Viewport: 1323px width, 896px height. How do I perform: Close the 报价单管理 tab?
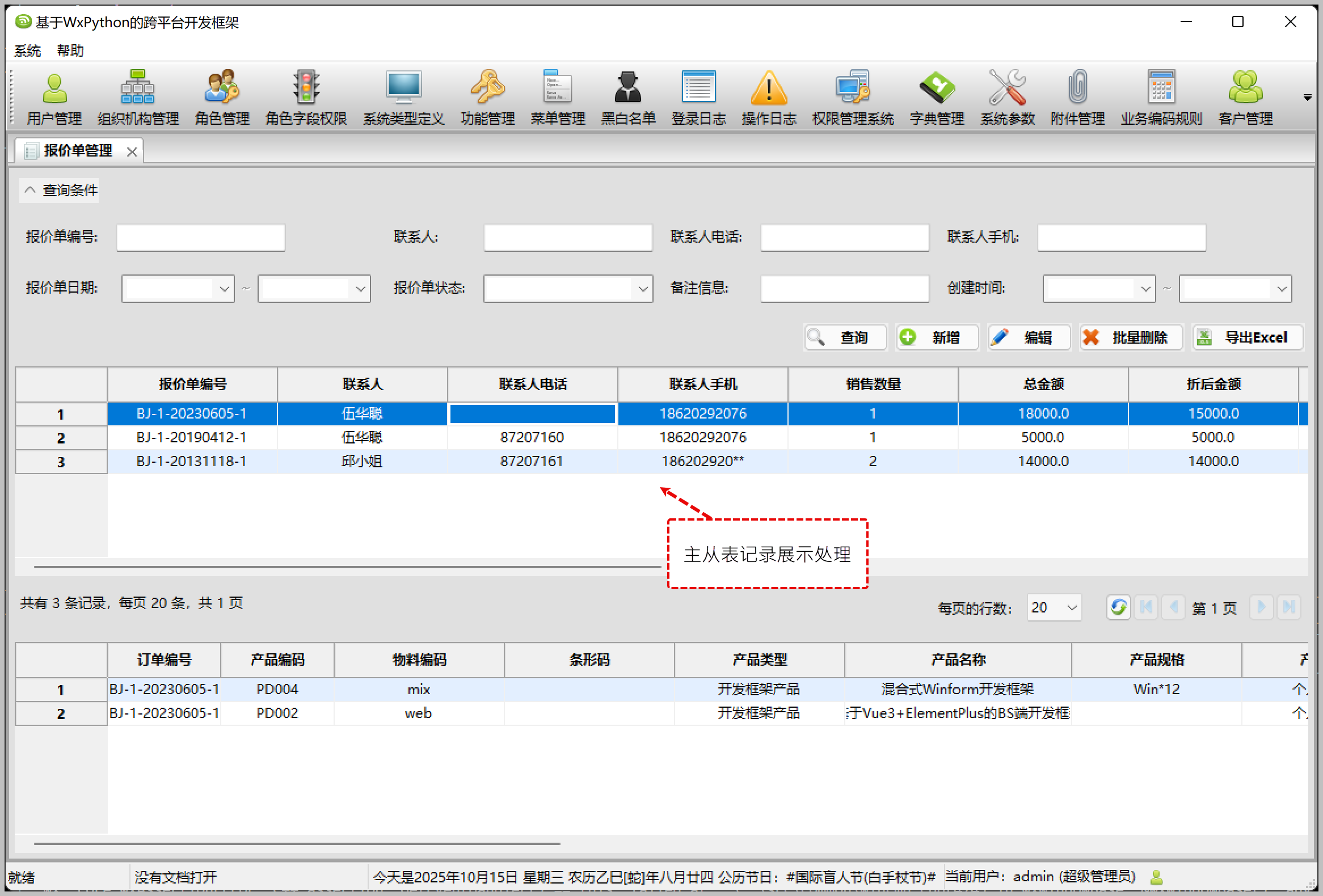click(132, 151)
